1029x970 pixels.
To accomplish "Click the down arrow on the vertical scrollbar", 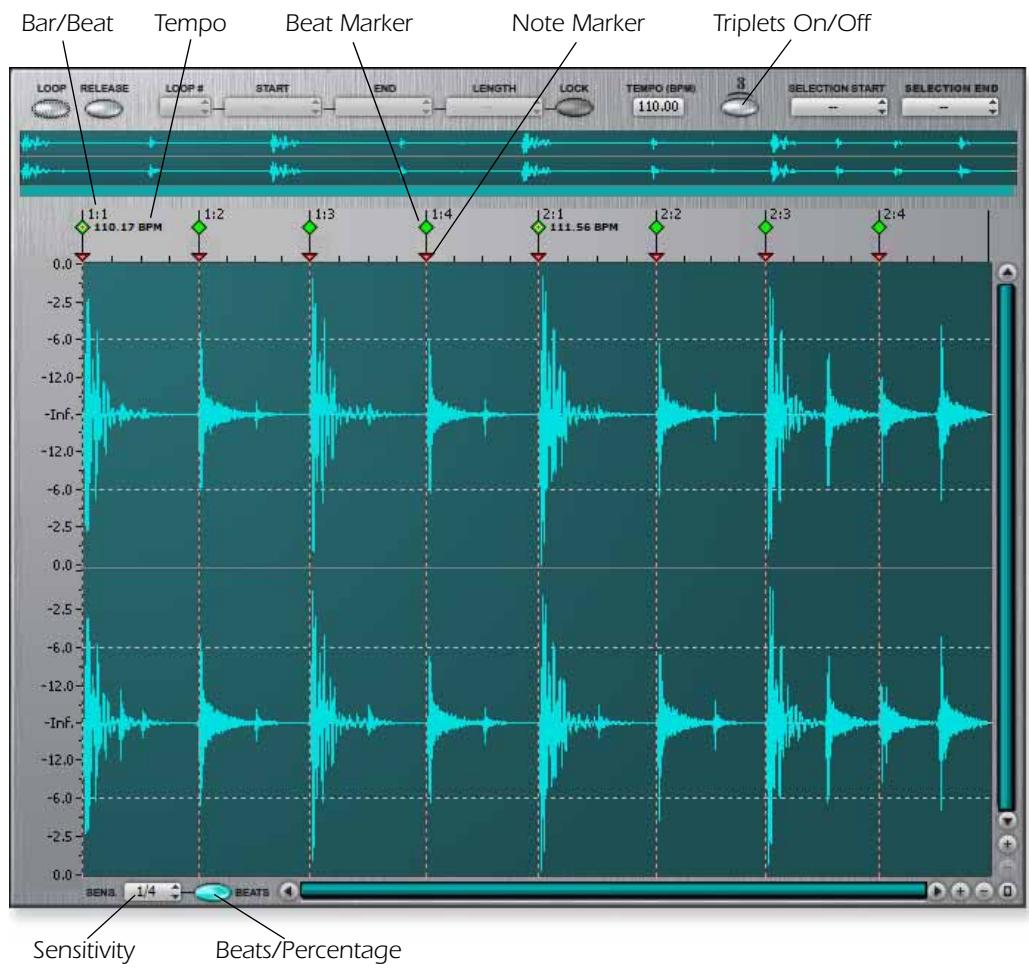I will 1007,822.
